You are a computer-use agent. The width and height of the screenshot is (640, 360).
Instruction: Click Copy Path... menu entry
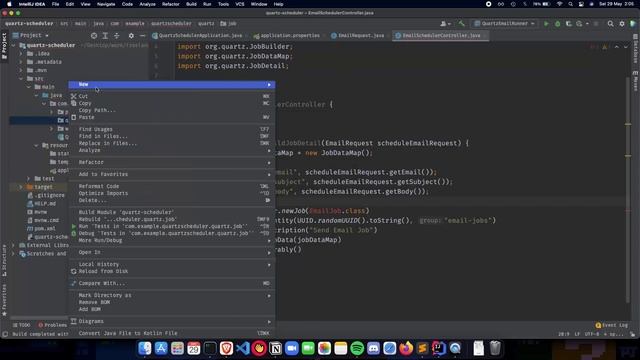[x=171, y=110]
